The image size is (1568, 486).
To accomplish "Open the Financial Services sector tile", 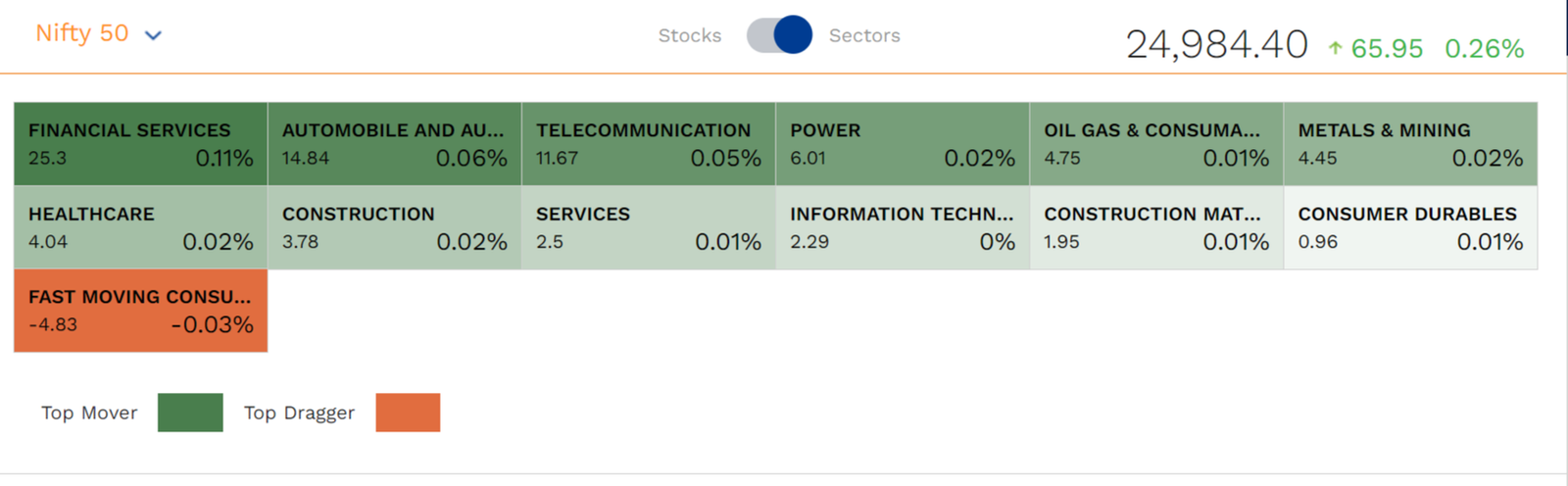I will coord(140,144).
